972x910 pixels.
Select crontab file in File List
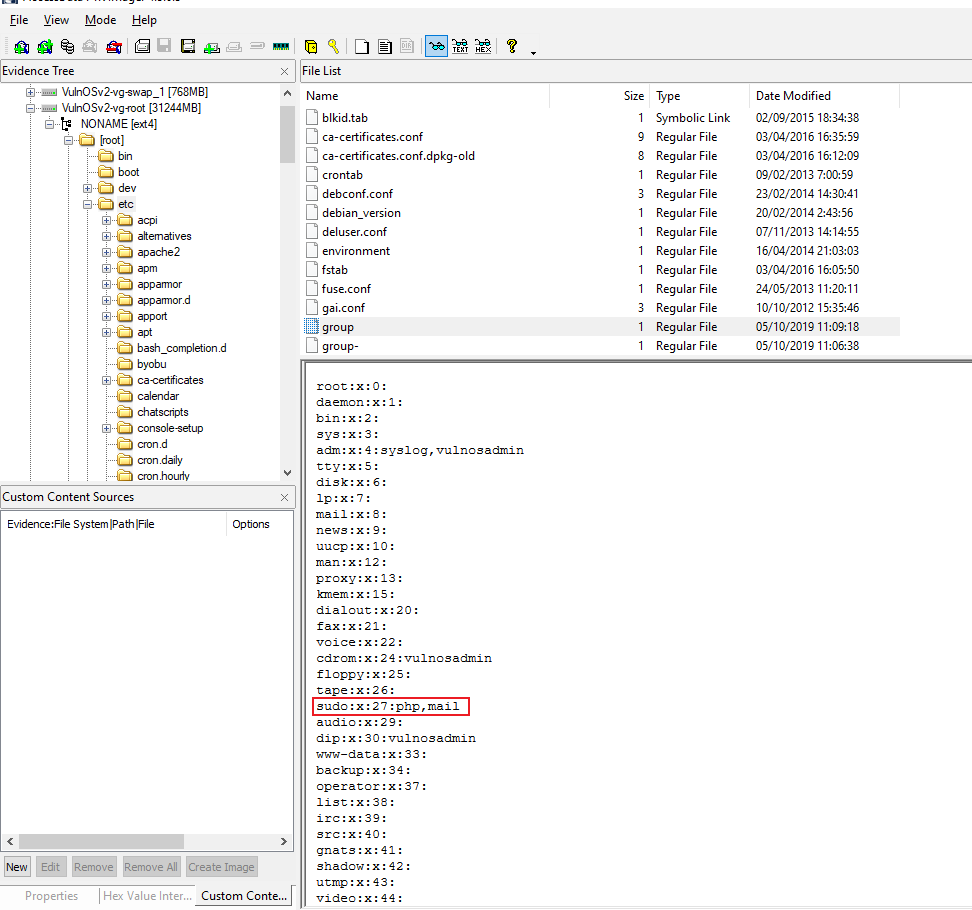tap(341, 175)
